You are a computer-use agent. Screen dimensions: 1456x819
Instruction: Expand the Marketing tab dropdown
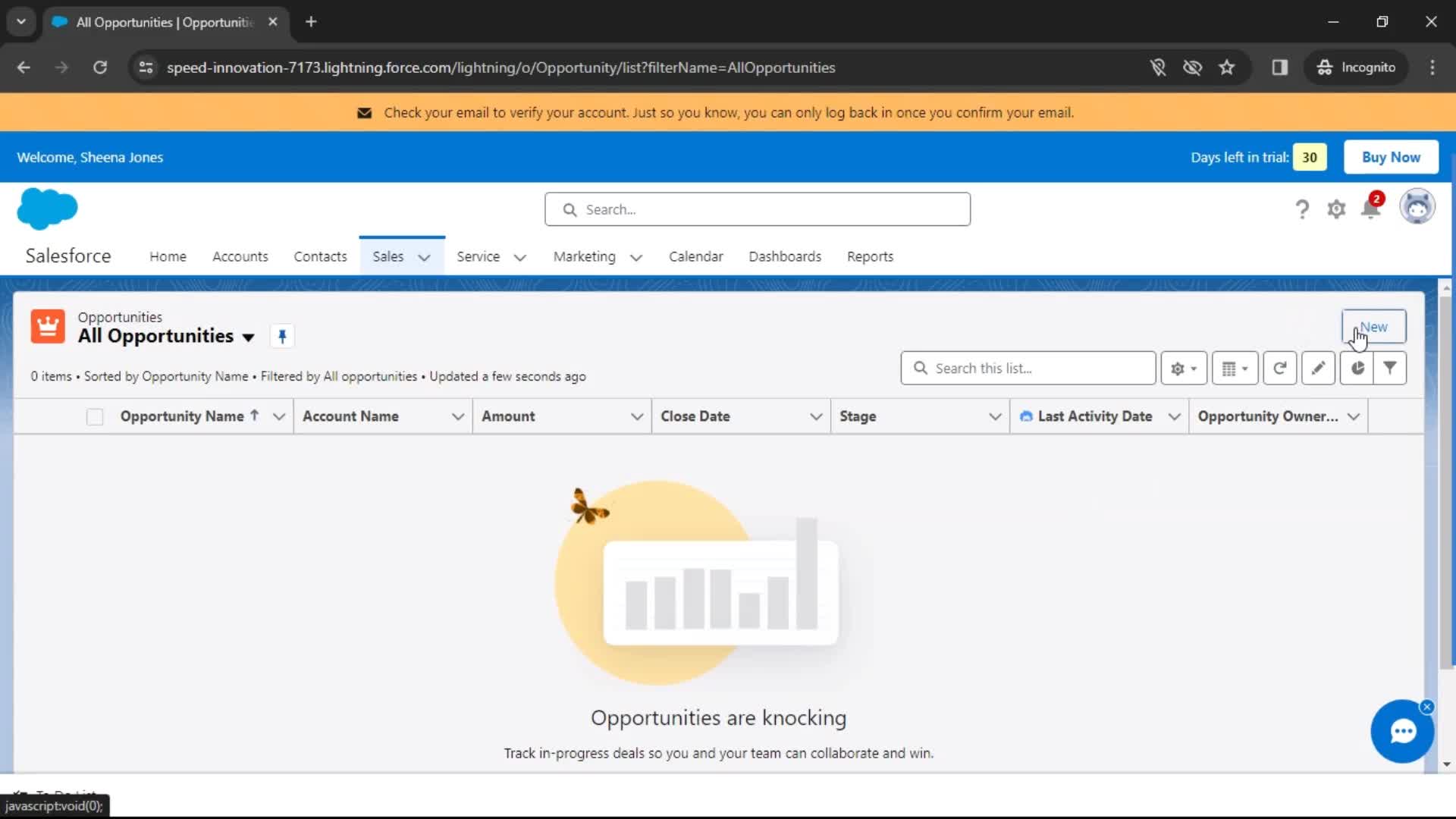tap(636, 257)
